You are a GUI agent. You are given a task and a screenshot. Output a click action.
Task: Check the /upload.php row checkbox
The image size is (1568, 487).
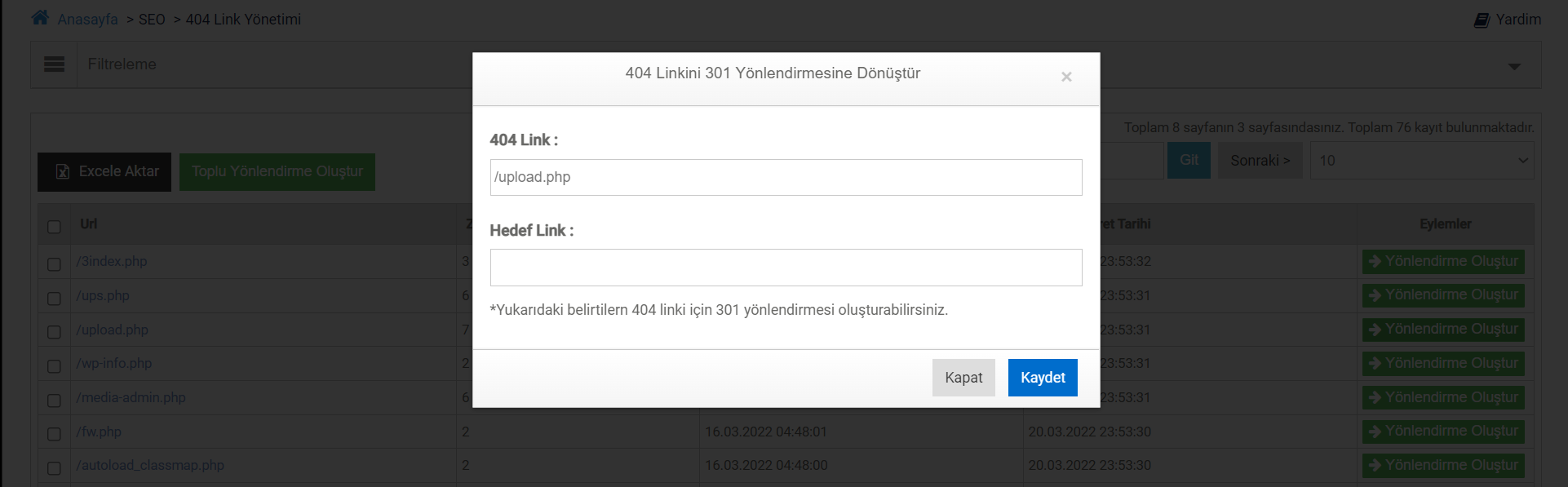point(54,332)
